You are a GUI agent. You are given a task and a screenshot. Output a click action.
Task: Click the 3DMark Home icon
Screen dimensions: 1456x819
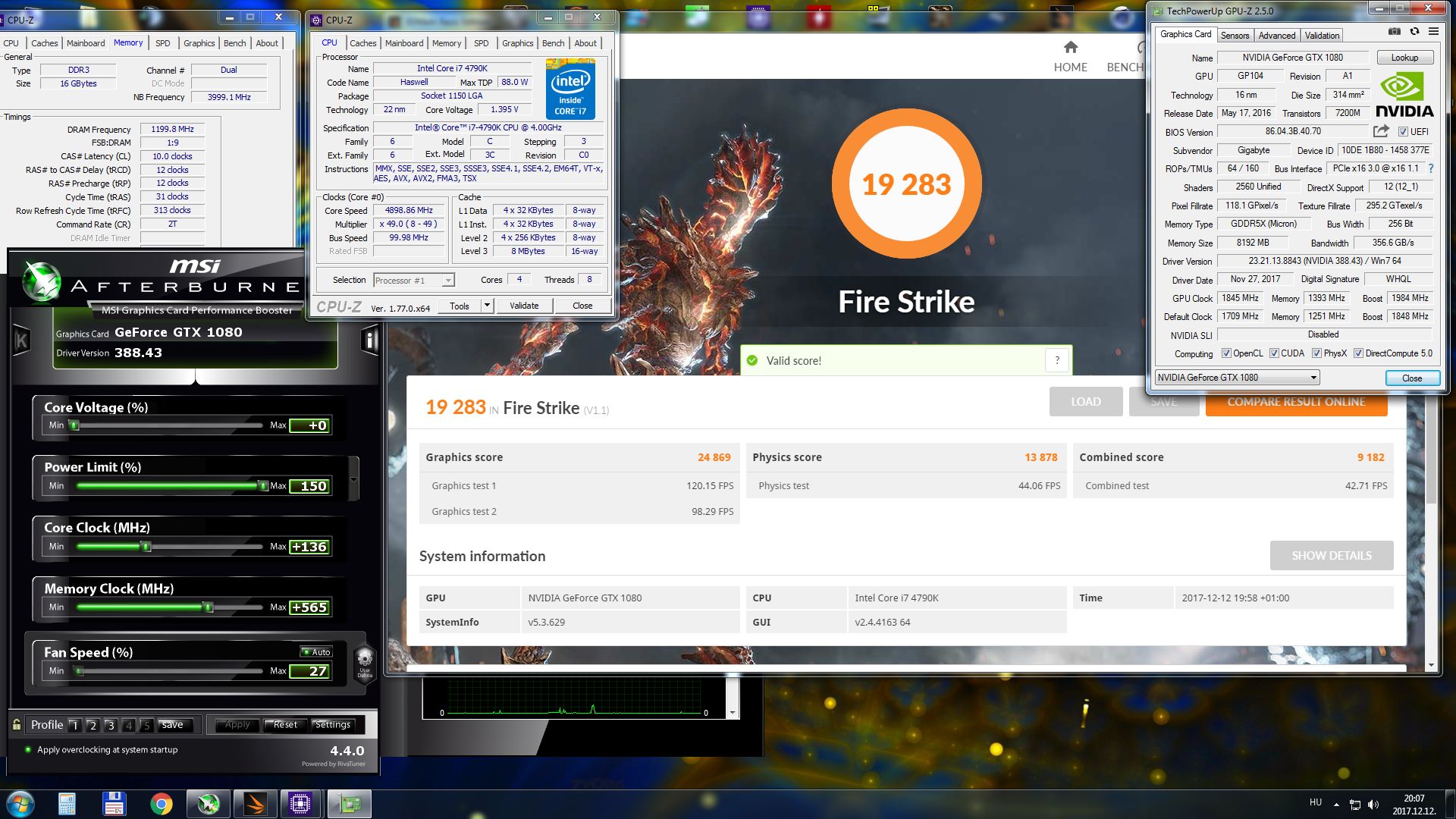coord(1071,48)
